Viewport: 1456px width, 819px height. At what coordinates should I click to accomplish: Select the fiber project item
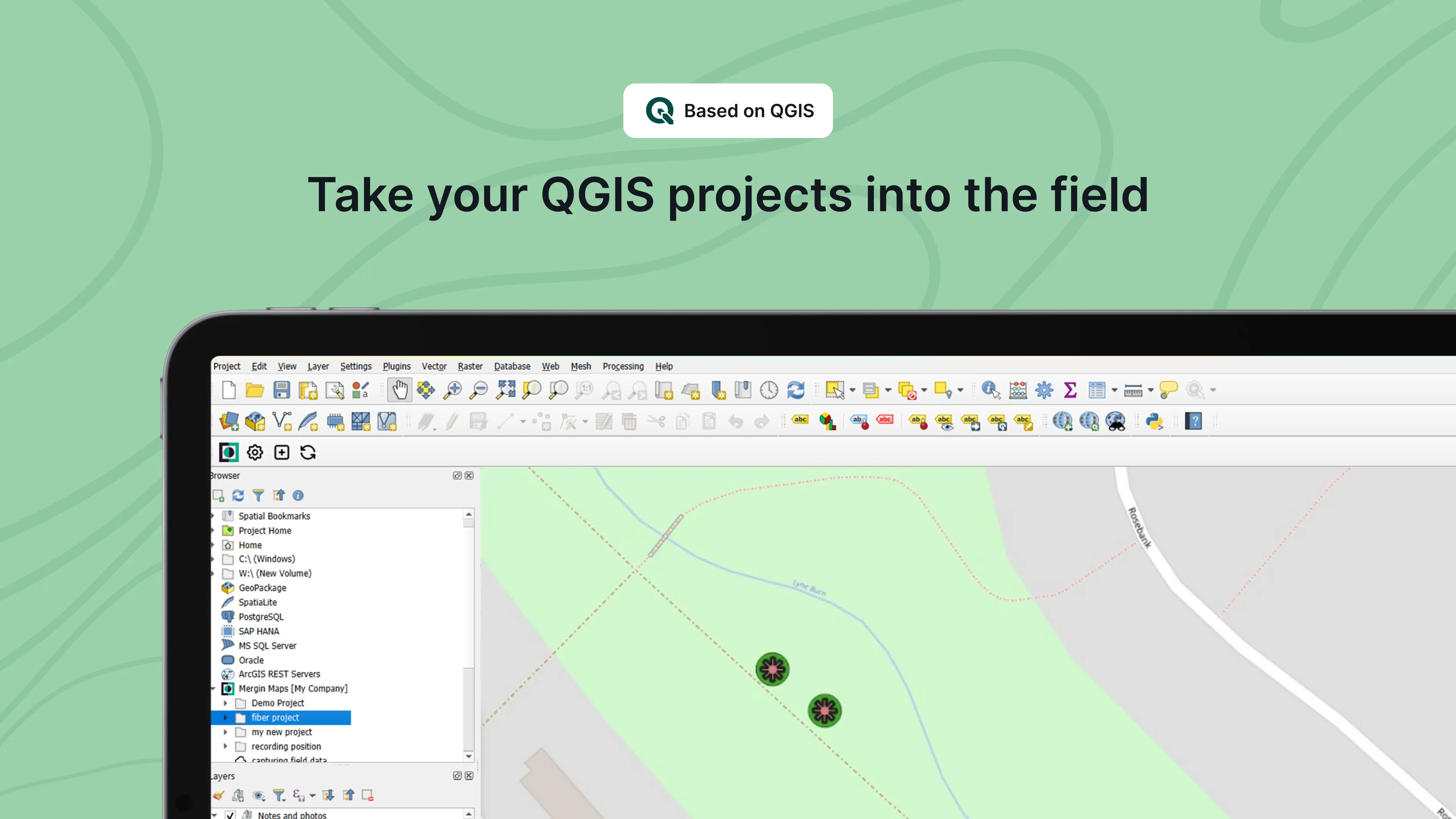(275, 717)
